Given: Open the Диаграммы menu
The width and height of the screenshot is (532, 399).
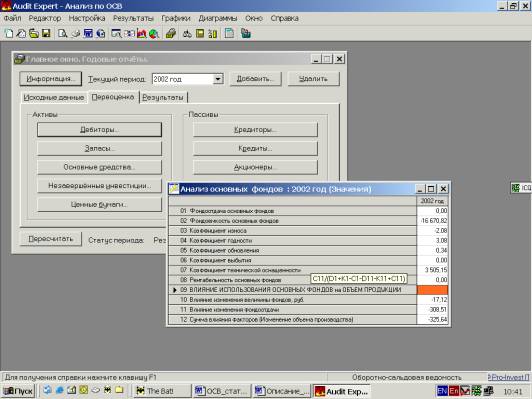Looking at the screenshot, I should (x=218, y=18).
